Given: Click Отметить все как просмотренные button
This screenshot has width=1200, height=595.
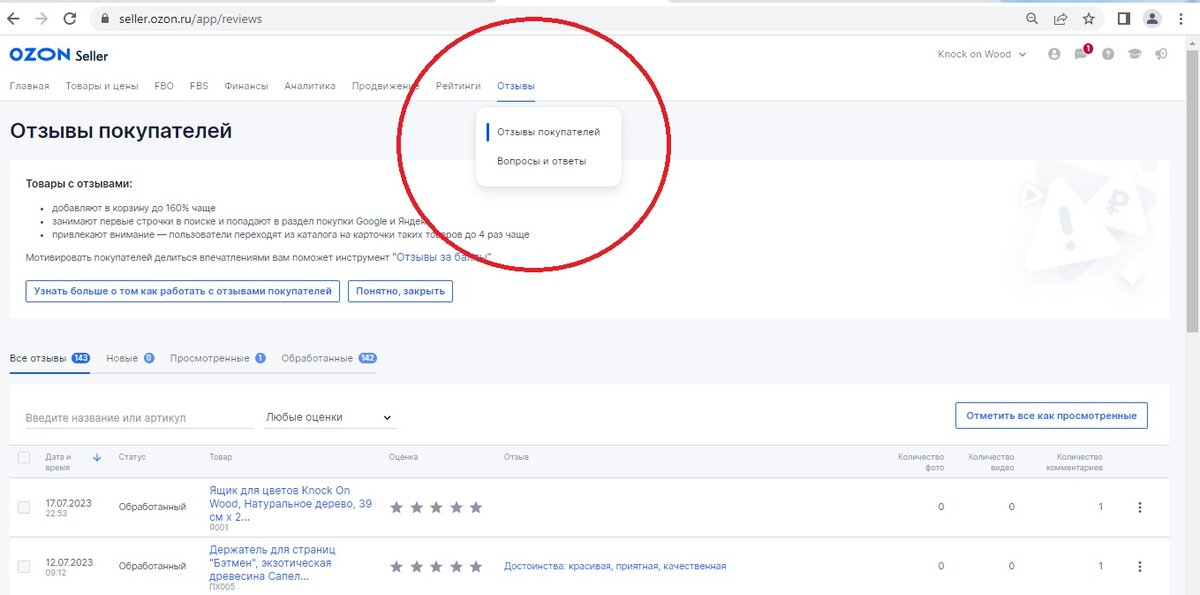Looking at the screenshot, I should (1051, 416).
